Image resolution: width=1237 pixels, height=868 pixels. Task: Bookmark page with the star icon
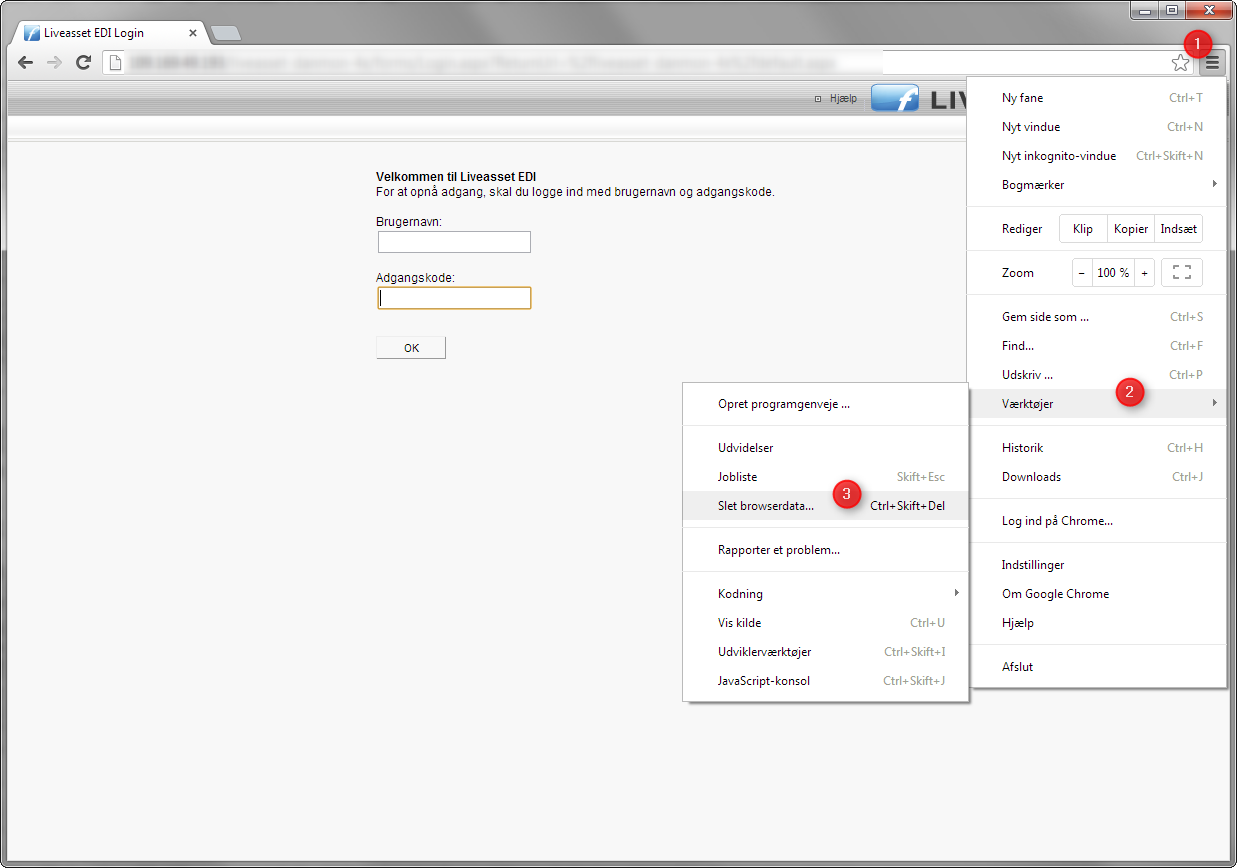[1180, 63]
